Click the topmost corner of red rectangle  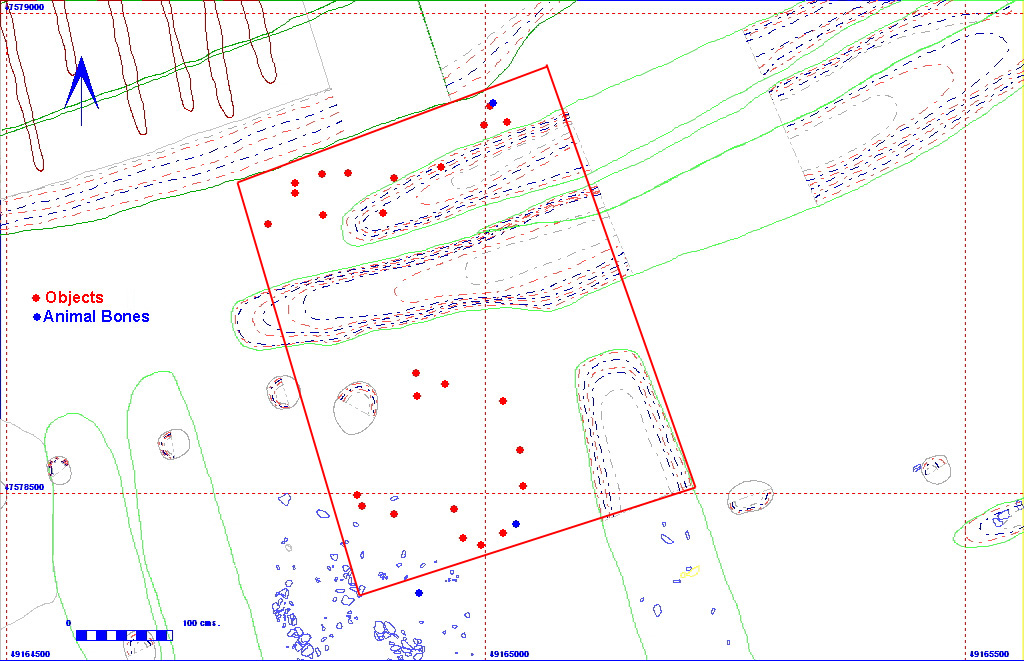tap(547, 67)
